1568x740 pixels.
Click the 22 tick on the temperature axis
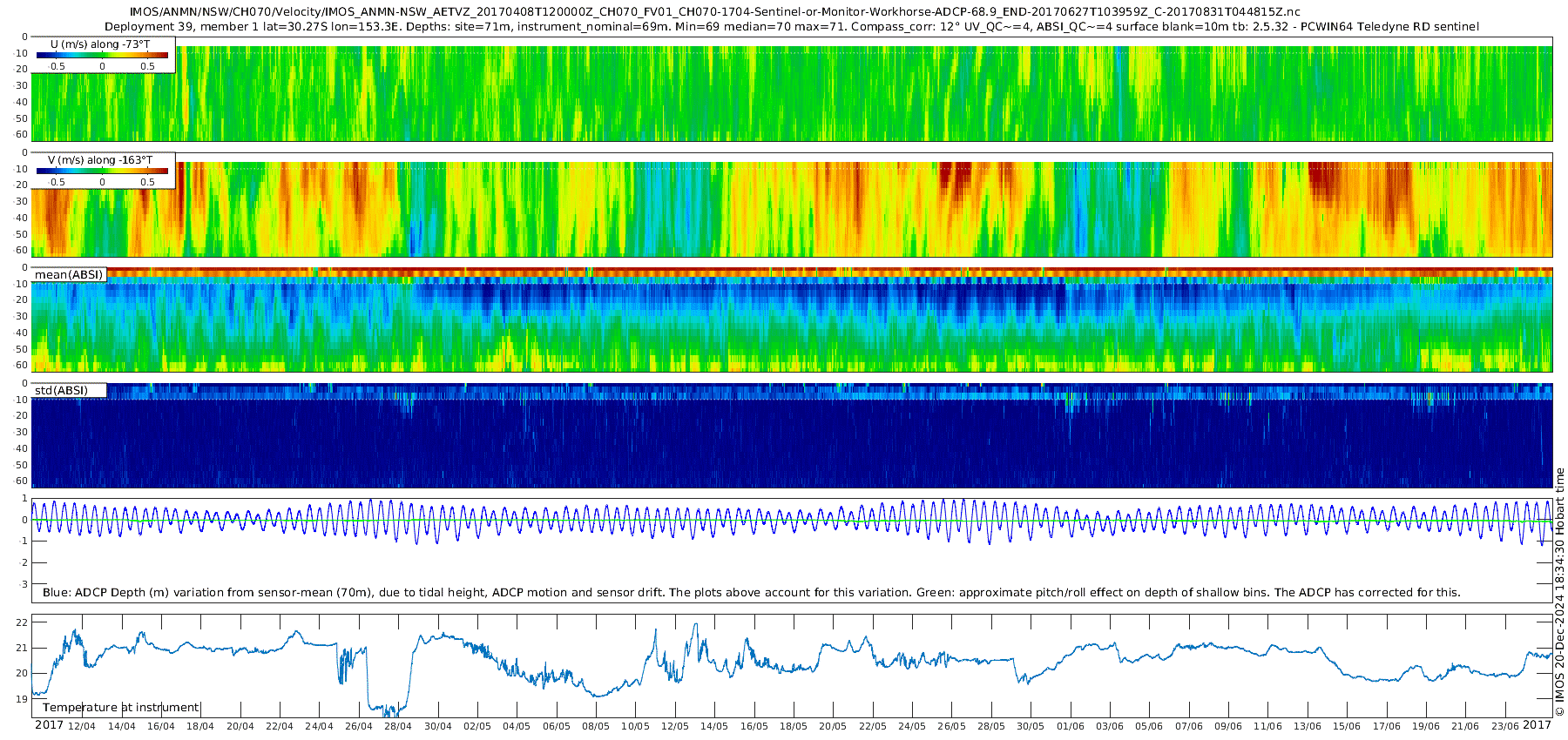(x=22, y=622)
